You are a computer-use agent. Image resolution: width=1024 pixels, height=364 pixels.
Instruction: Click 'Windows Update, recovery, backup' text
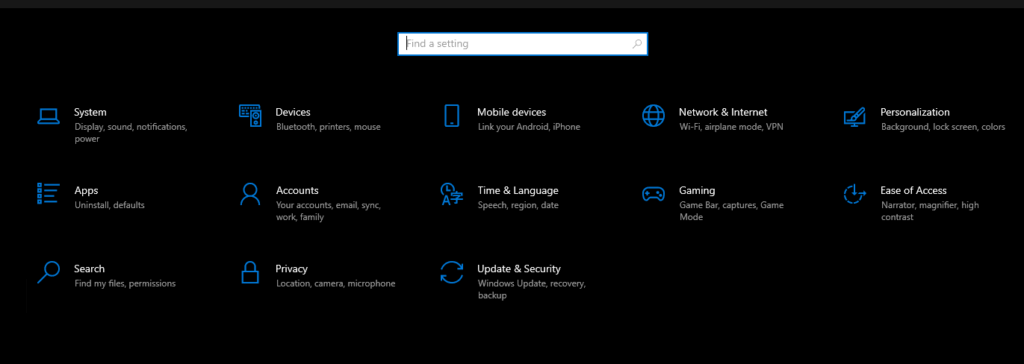tap(532, 290)
